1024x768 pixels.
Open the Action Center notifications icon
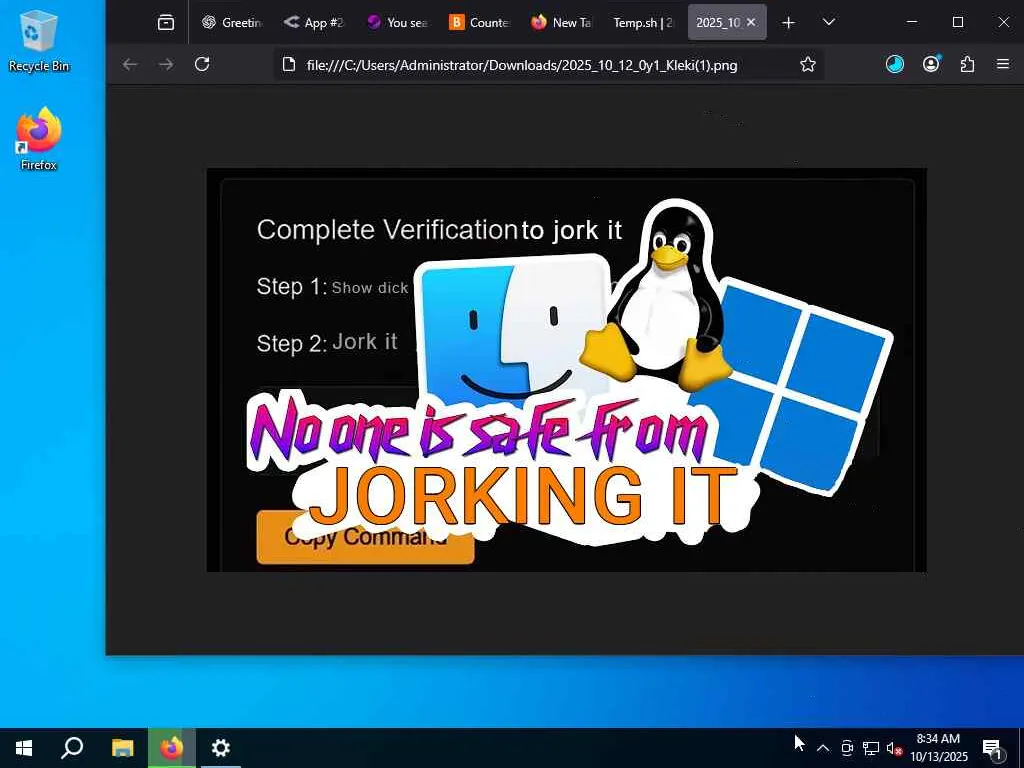992,748
